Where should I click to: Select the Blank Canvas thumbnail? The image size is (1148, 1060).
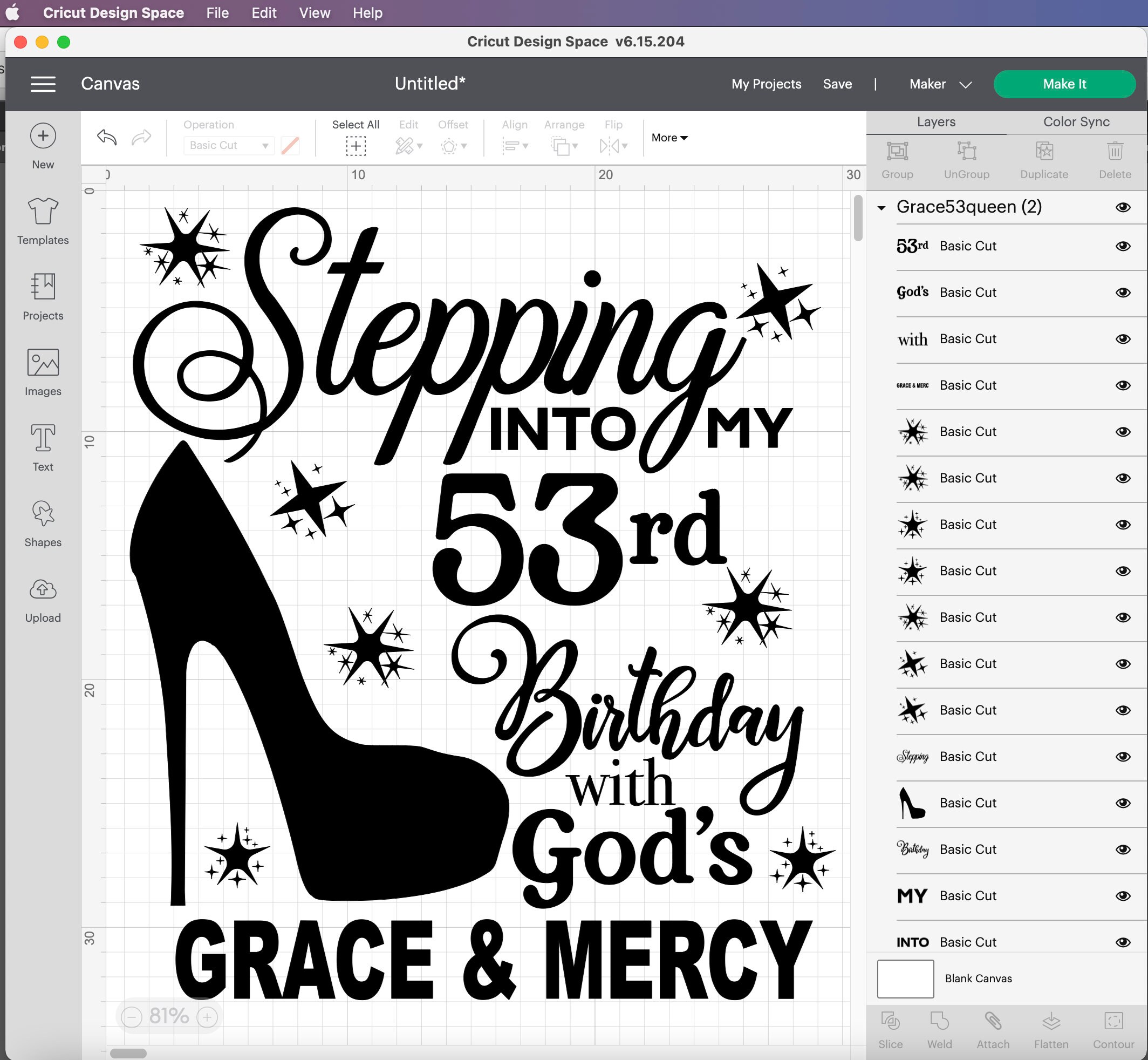point(905,979)
